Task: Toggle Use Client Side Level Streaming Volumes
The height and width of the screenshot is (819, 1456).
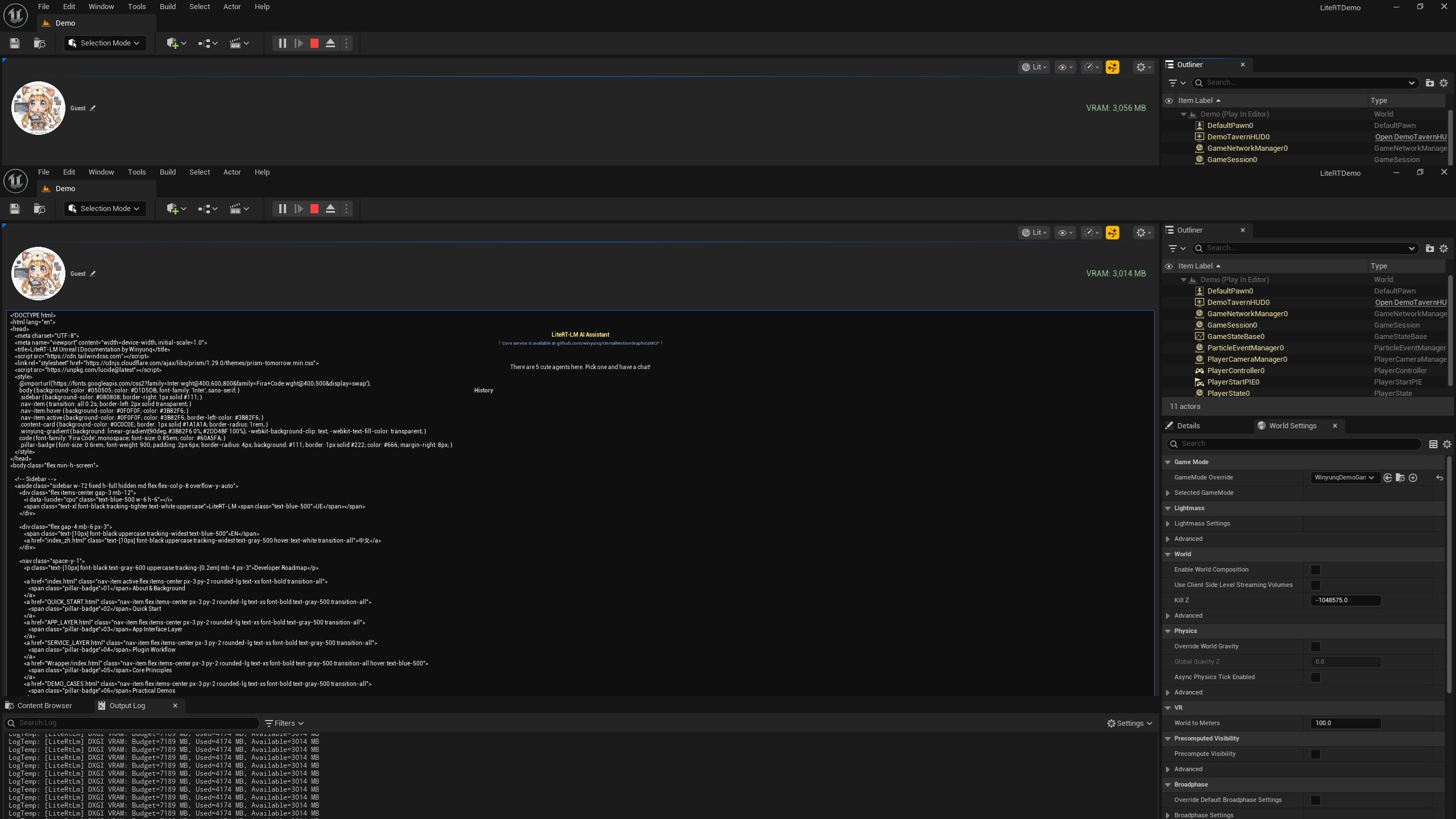Action: pyautogui.click(x=1316, y=585)
